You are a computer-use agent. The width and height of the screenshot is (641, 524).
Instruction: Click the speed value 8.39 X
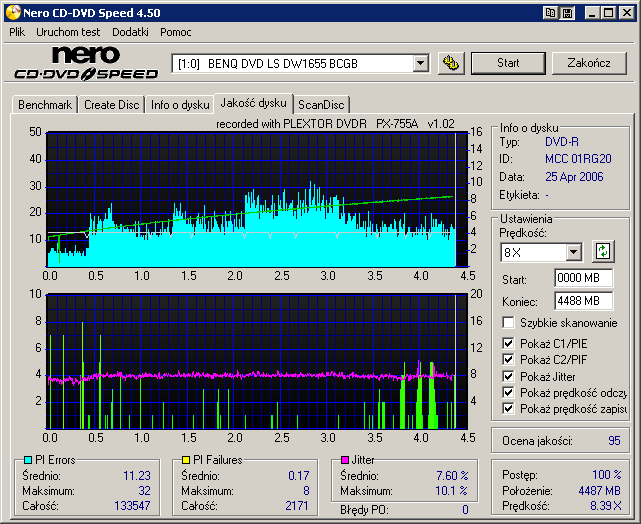point(605,506)
